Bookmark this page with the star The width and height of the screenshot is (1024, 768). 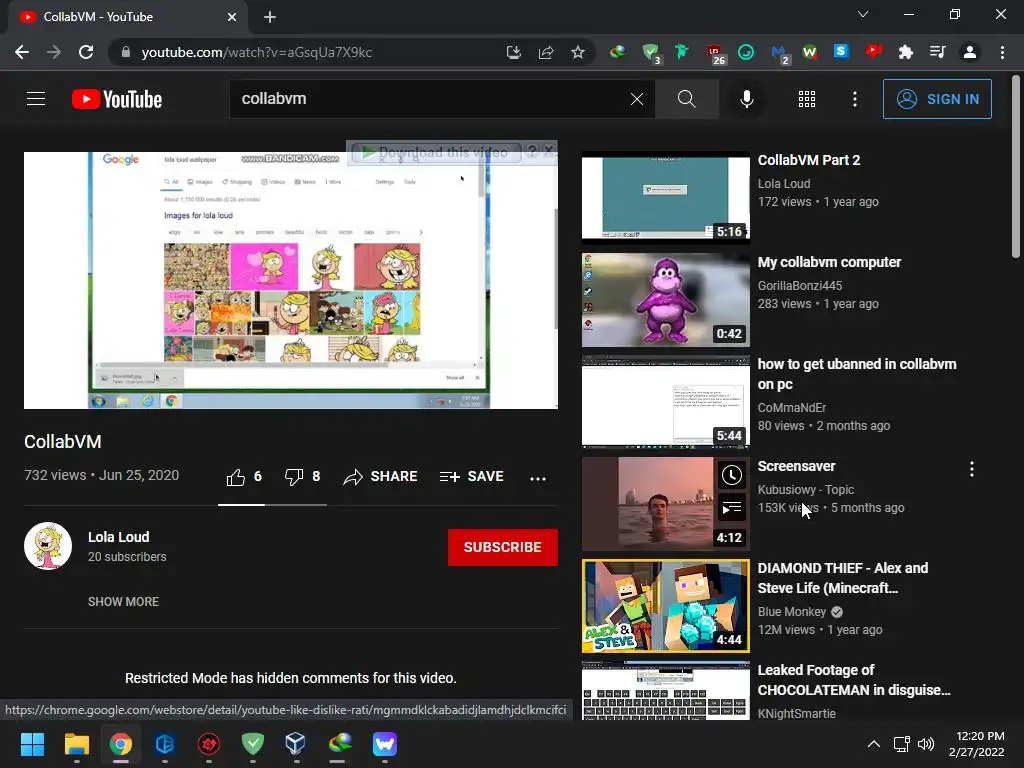click(x=578, y=52)
